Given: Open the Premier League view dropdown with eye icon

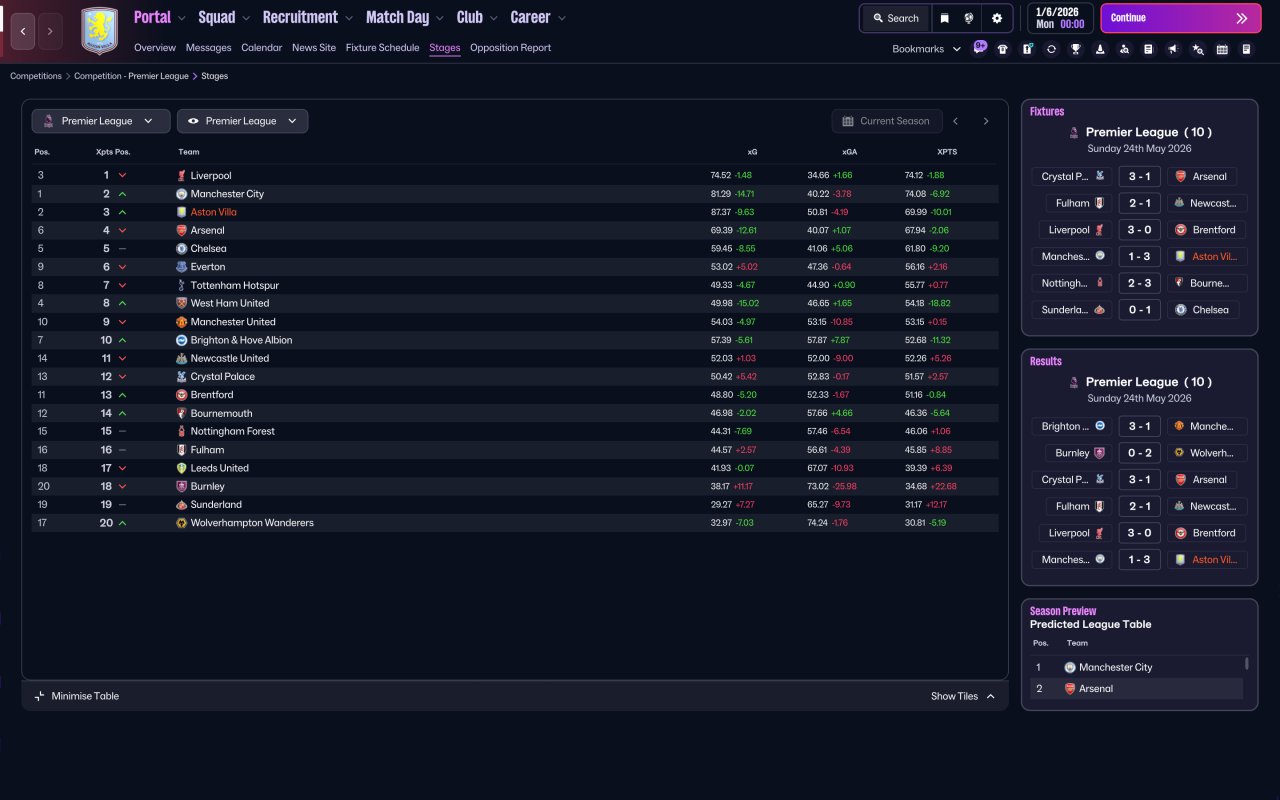Looking at the screenshot, I should (x=242, y=121).
